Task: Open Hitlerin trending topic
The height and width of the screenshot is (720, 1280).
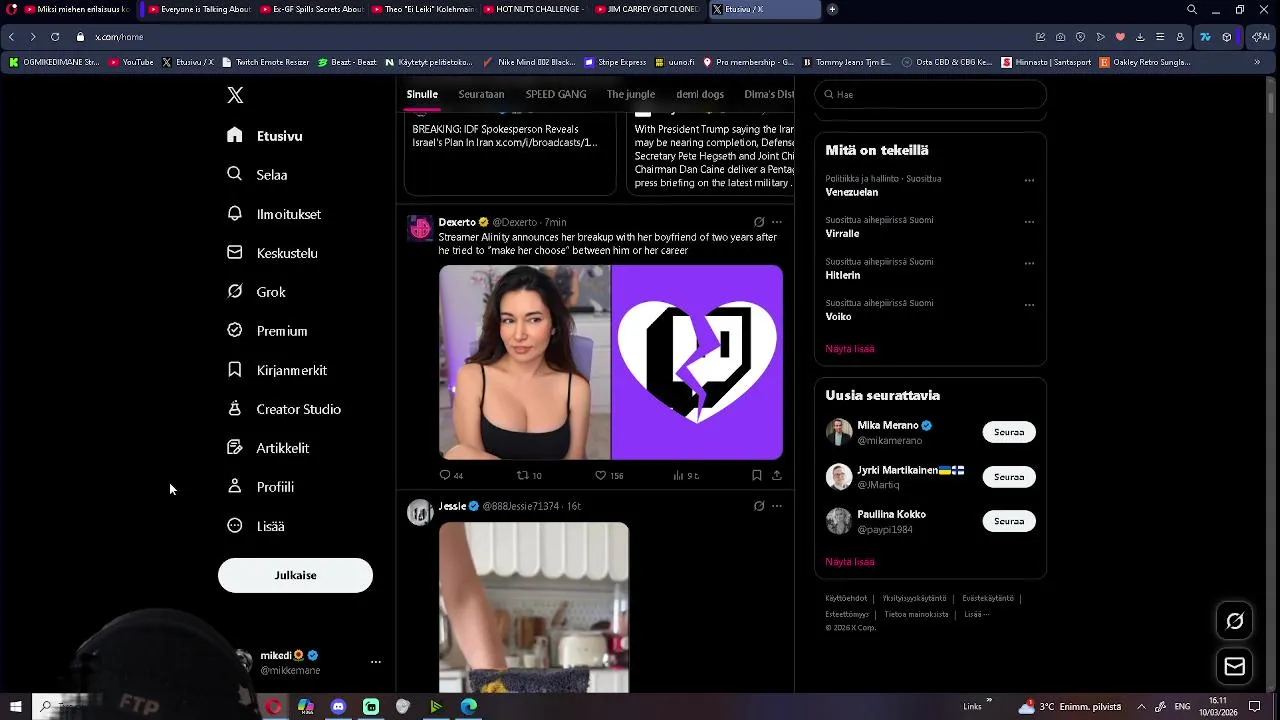Action: tap(843, 275)
